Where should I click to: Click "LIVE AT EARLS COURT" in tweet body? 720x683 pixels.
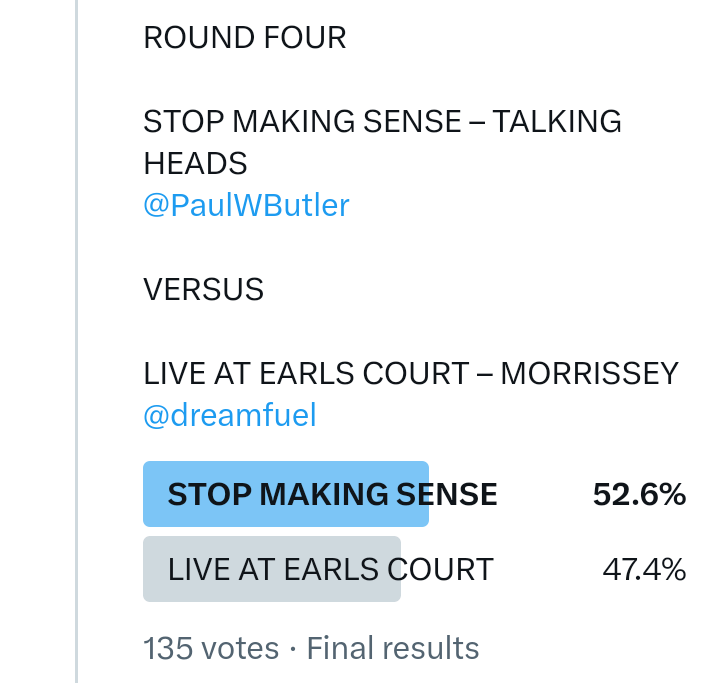click(x=304, y=374)
